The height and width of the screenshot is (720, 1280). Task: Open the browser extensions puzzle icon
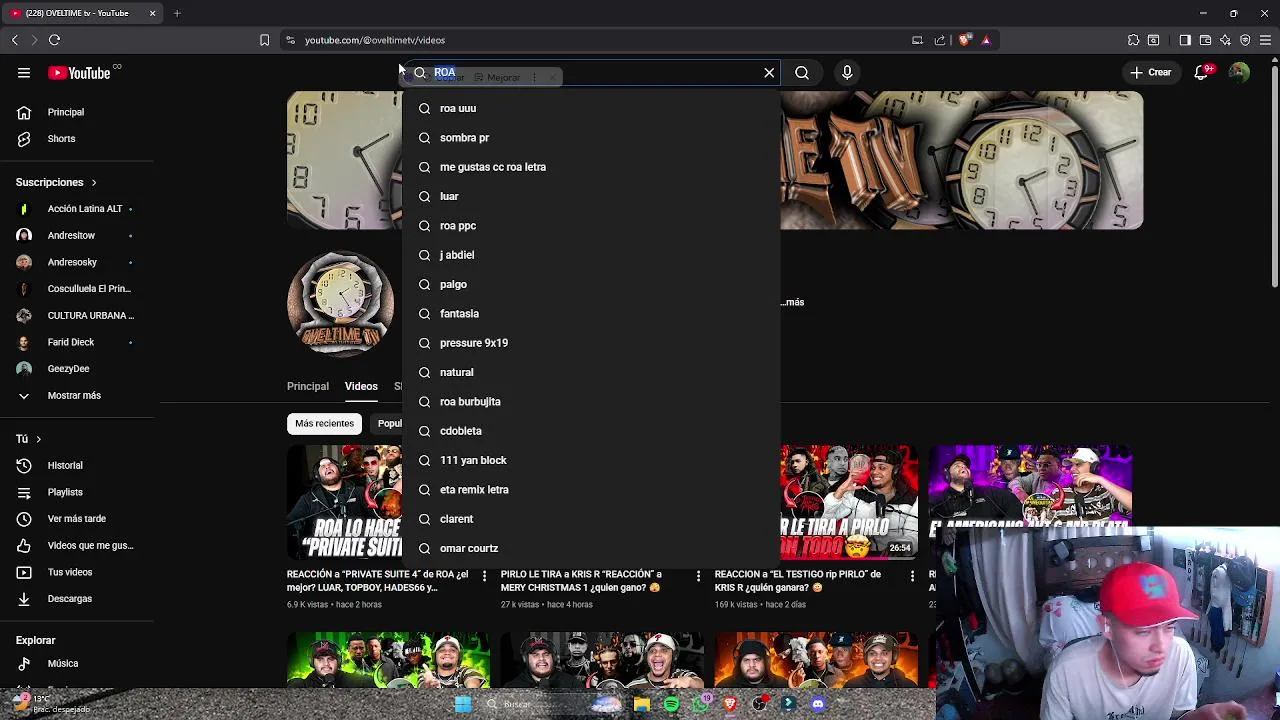pyautogui.click(x=1133, y=40)
